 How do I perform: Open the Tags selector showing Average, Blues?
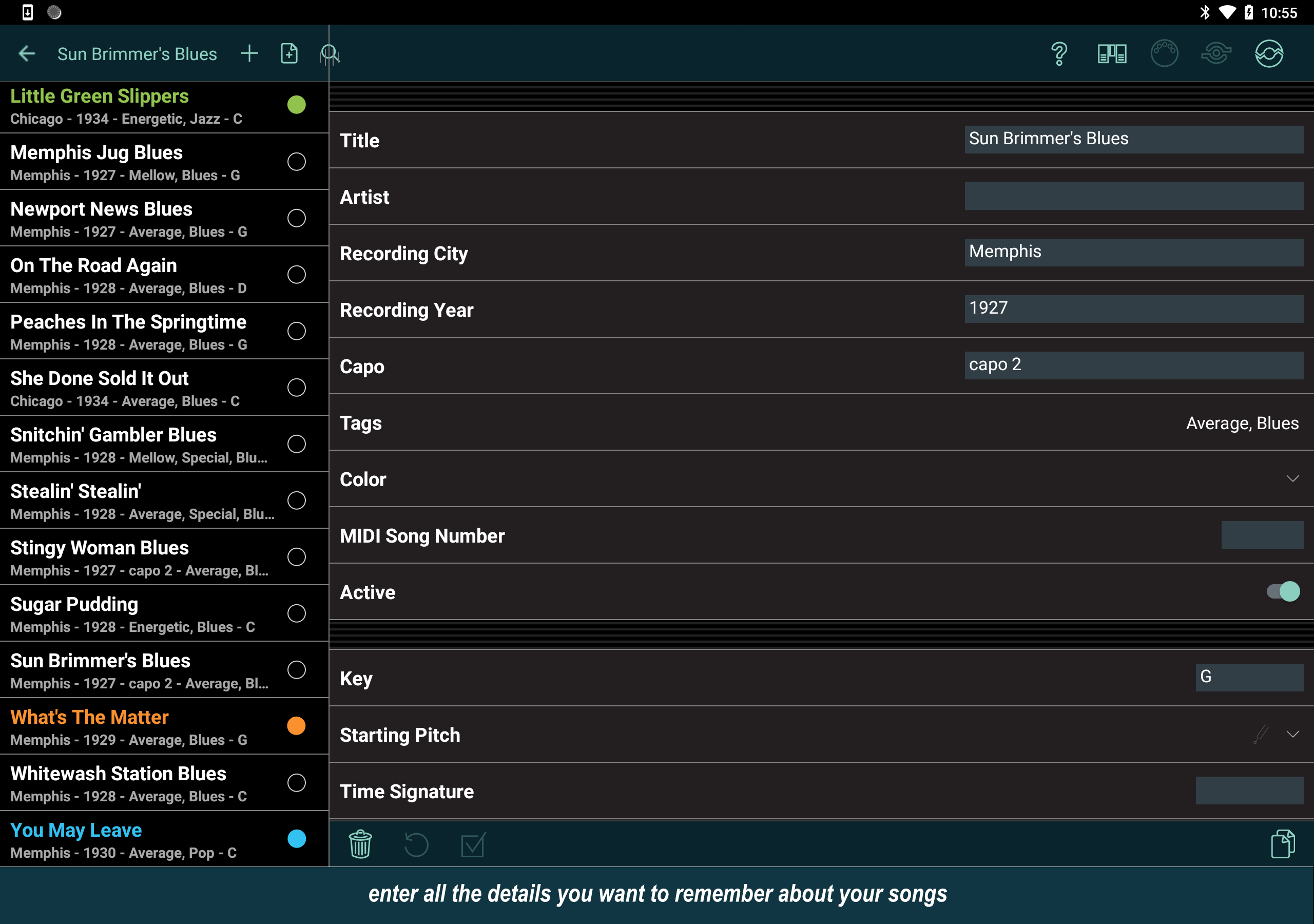click(1241, 423)
